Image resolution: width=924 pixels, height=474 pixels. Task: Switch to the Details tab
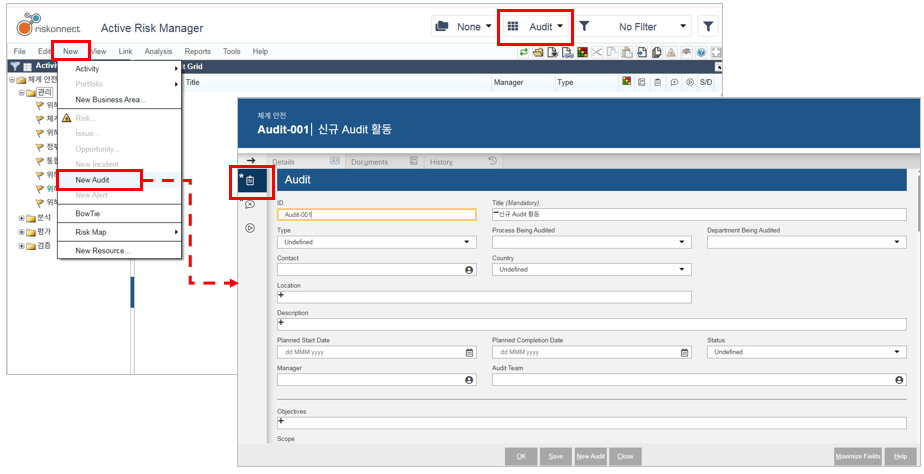[x=306, y=162]
